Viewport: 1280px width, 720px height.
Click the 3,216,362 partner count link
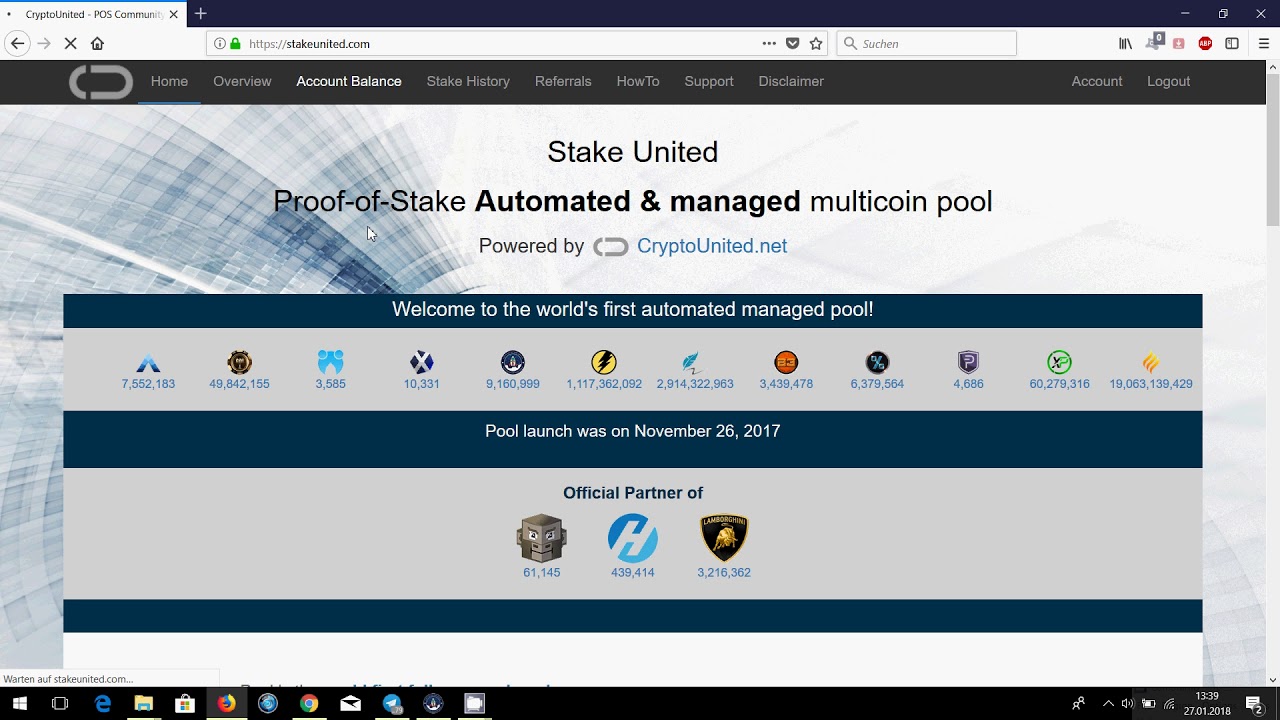click(724, 573)
